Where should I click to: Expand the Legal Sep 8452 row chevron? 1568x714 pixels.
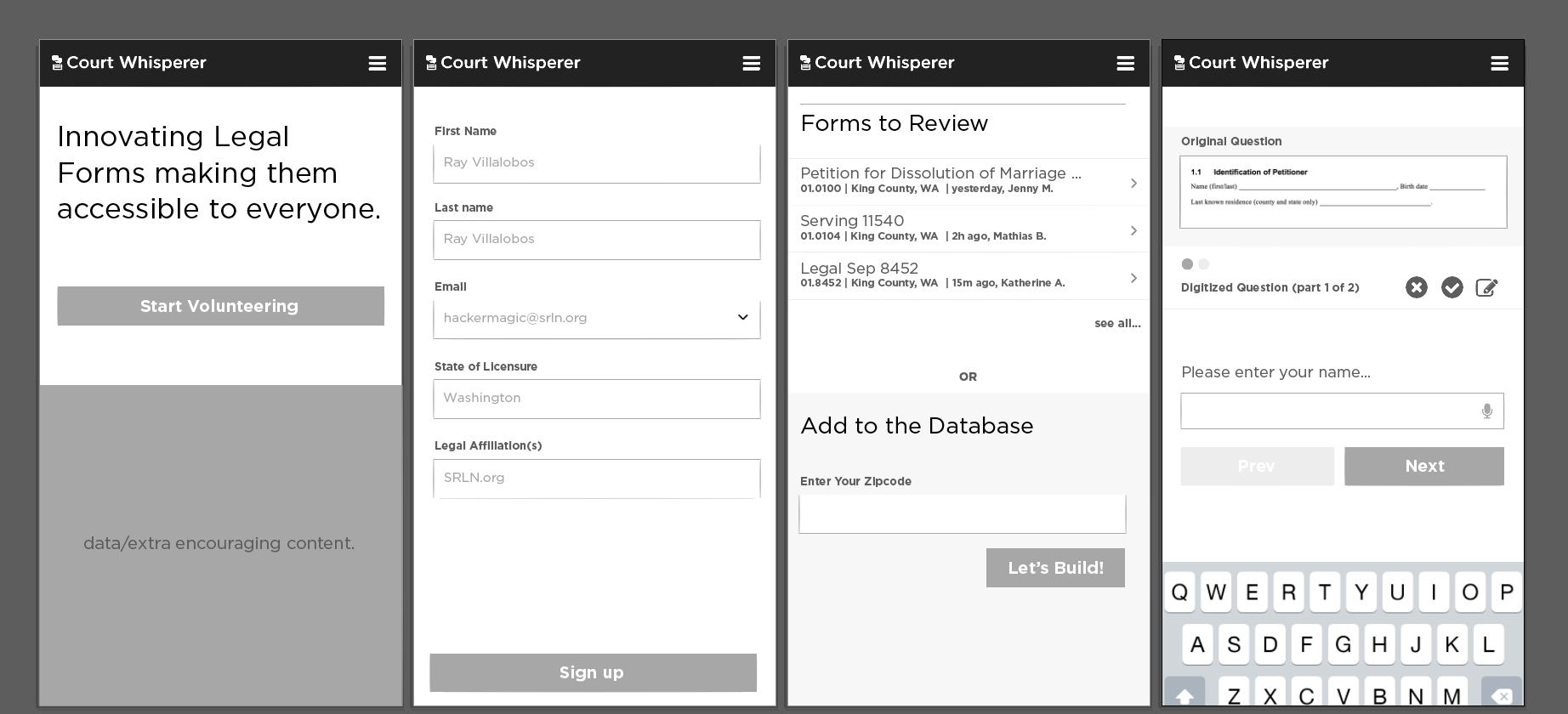click(x=1133, y=278)
